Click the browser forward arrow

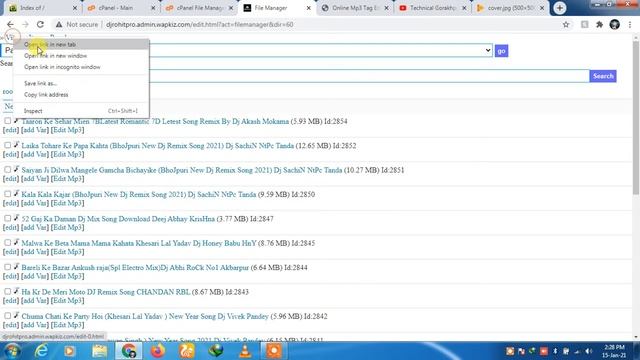(25, 24)
